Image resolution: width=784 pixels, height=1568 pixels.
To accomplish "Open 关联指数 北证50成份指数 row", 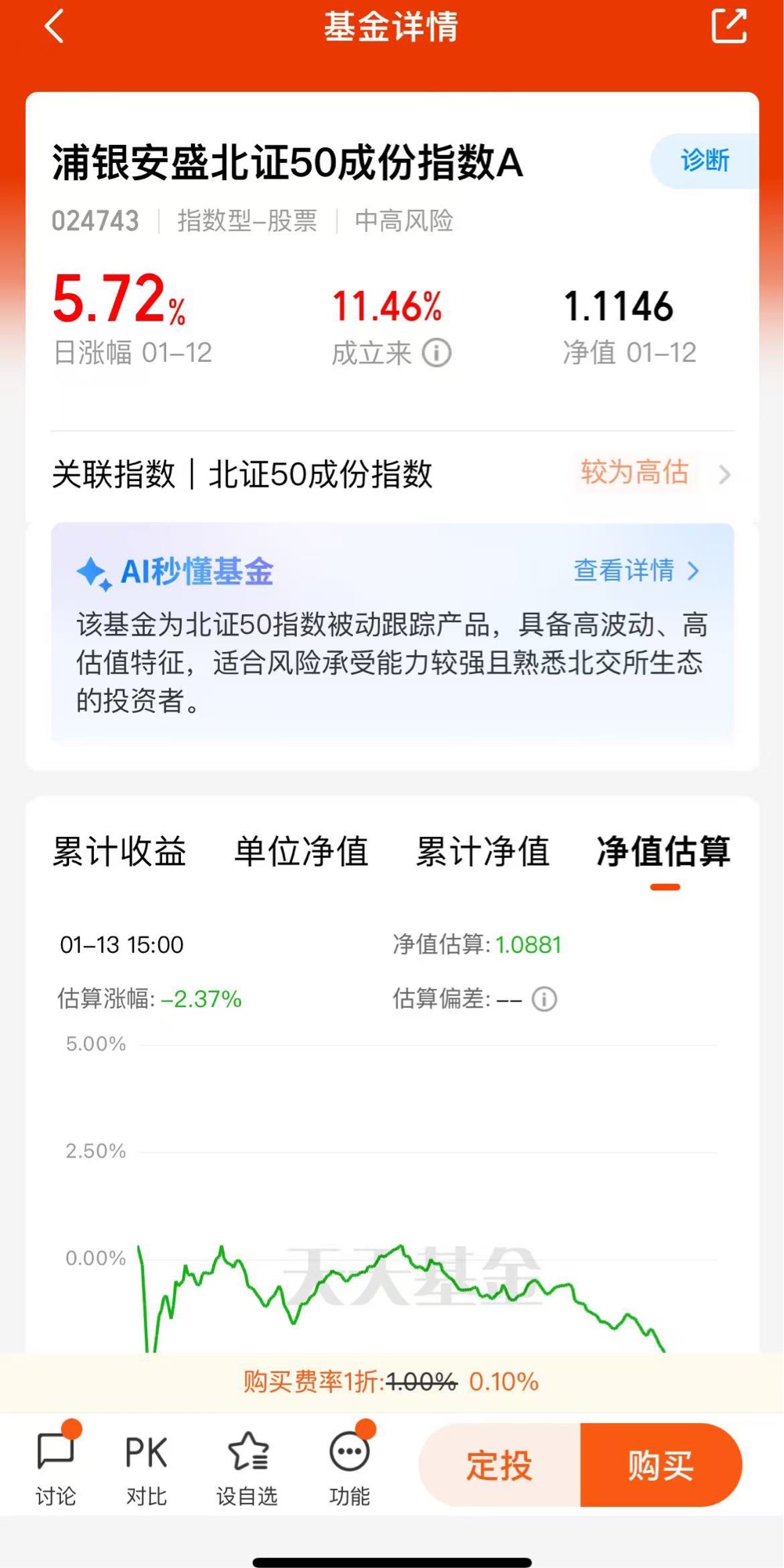I will click(392, 474).
